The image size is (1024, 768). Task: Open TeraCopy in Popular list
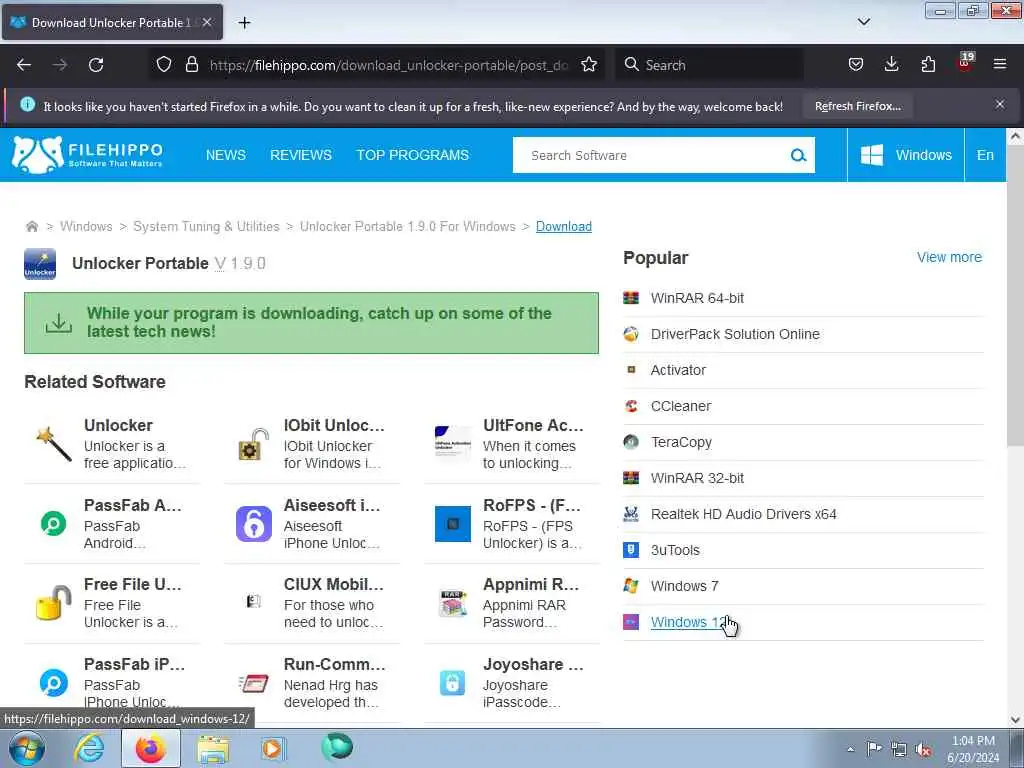point(681,442)
